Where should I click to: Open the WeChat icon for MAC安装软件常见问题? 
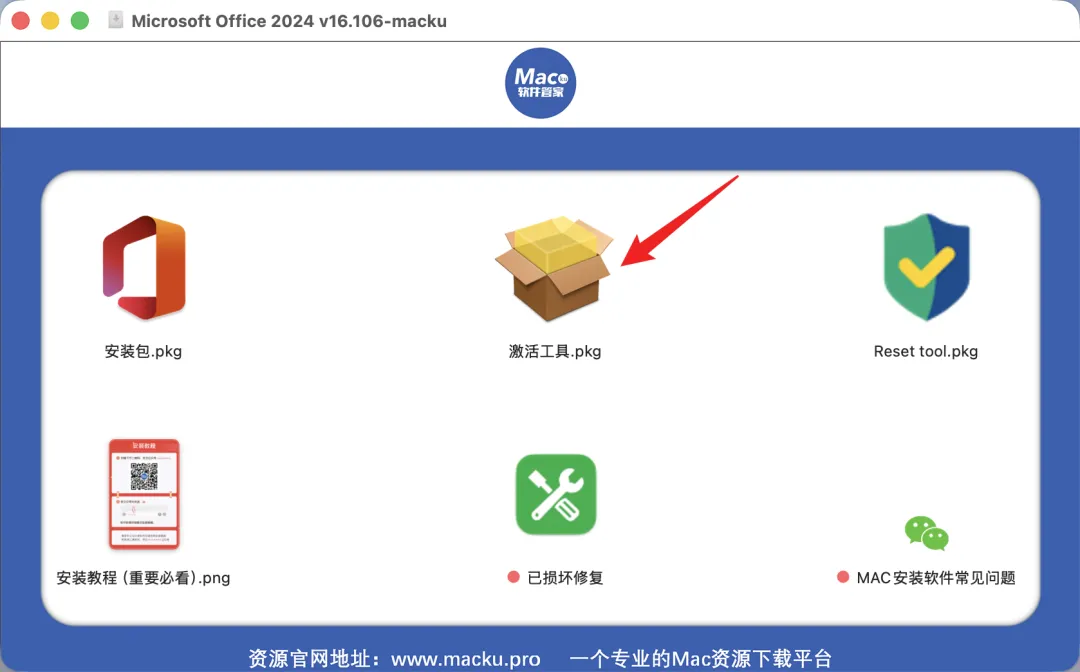(x=926, y=533)
